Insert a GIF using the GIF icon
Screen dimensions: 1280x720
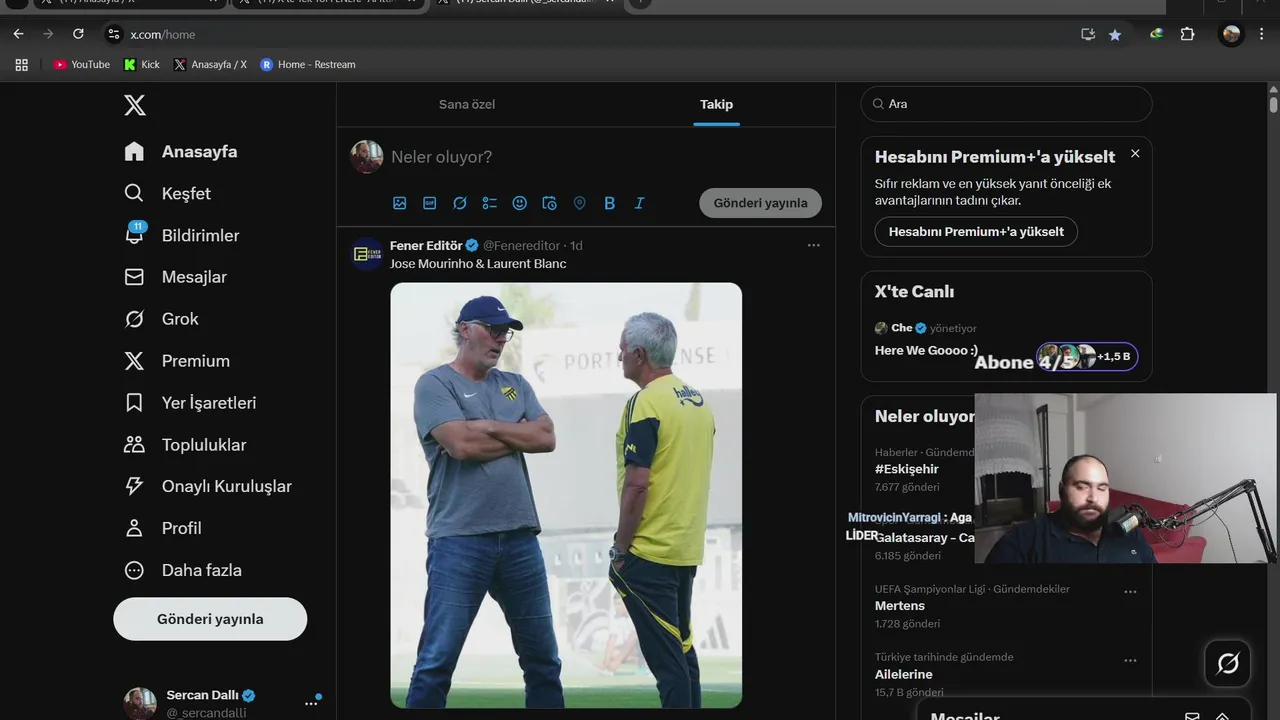point(430,203)
